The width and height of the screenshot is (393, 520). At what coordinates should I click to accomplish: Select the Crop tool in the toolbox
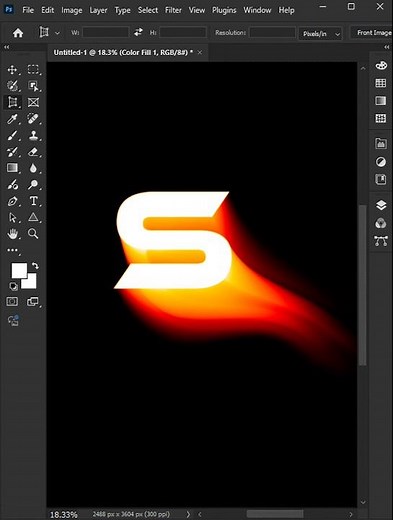(x=12, y=102)
